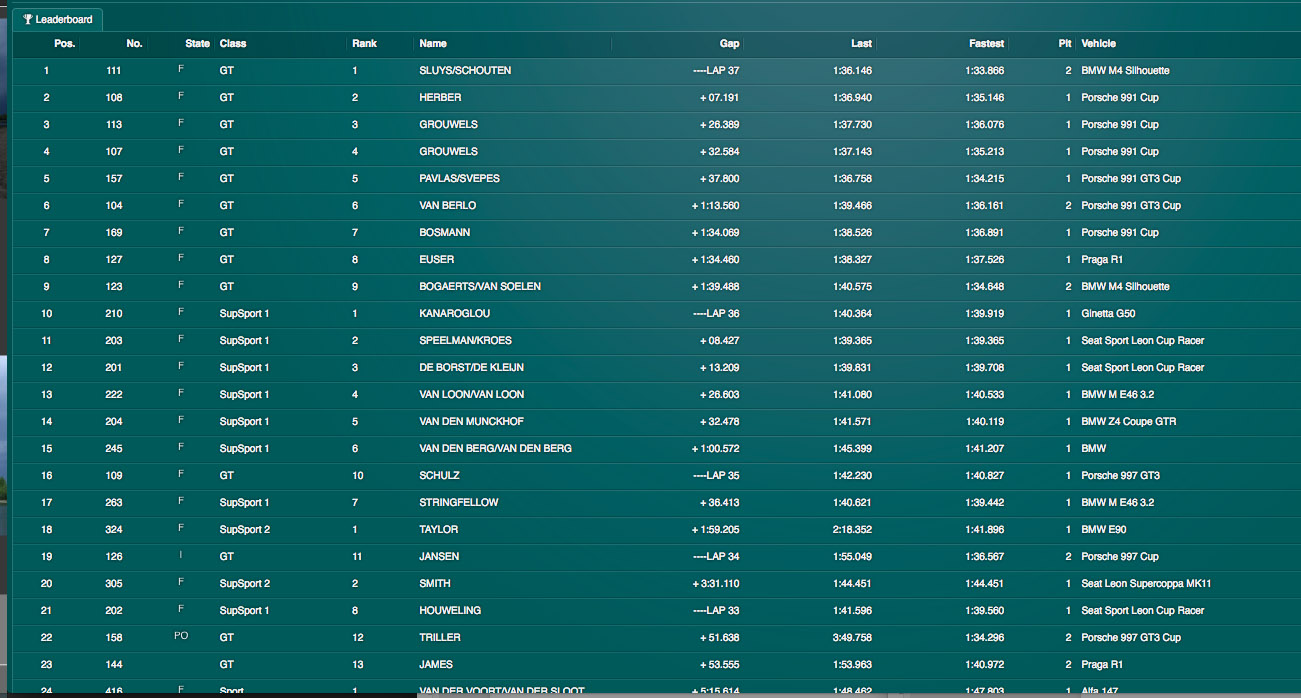Sort by the Pos. column header
The height and width of the screenshot is (698, 1301).
[x=64, y=44]
